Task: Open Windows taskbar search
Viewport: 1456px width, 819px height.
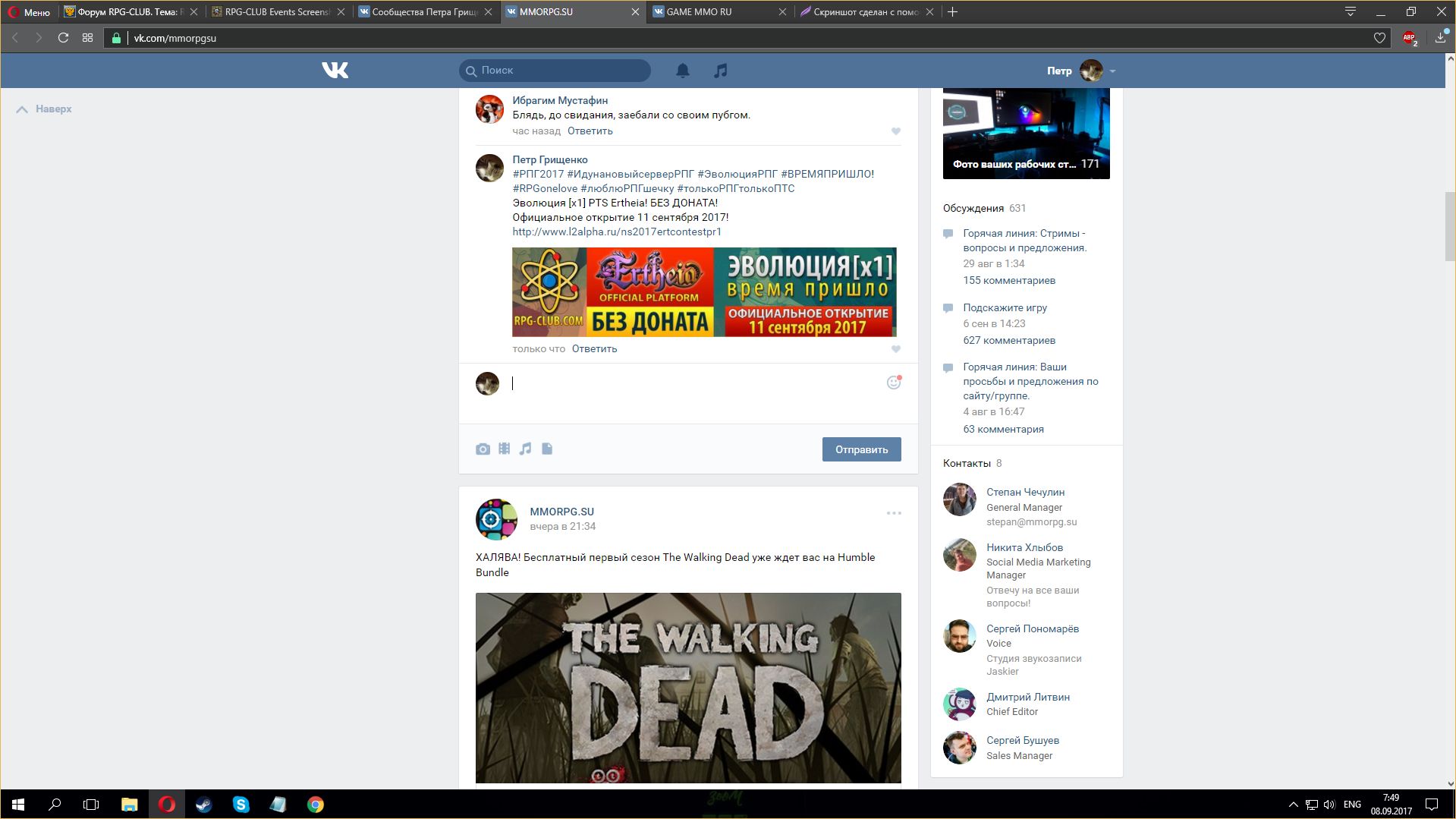Action: point(55,805)
